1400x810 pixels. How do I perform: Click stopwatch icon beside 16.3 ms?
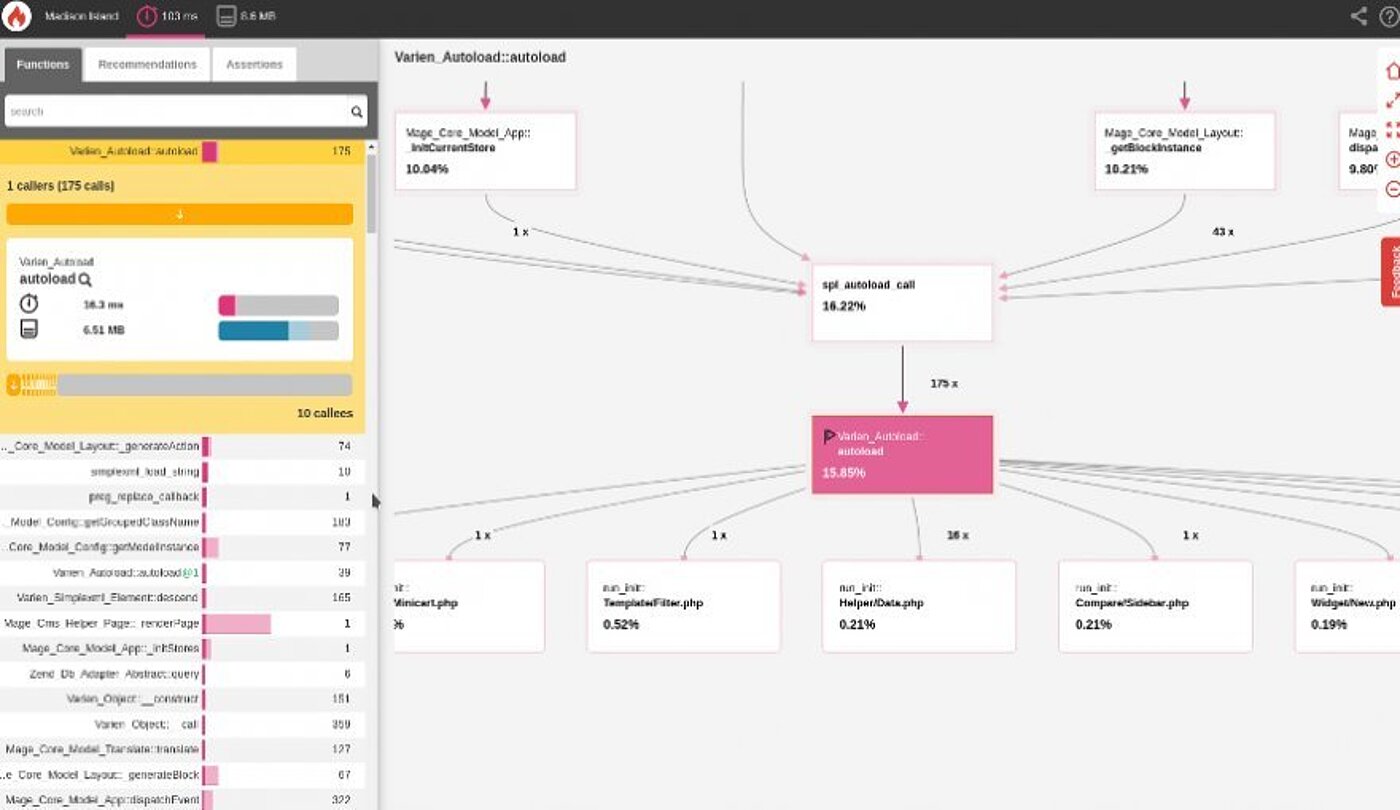coord(29,304)
